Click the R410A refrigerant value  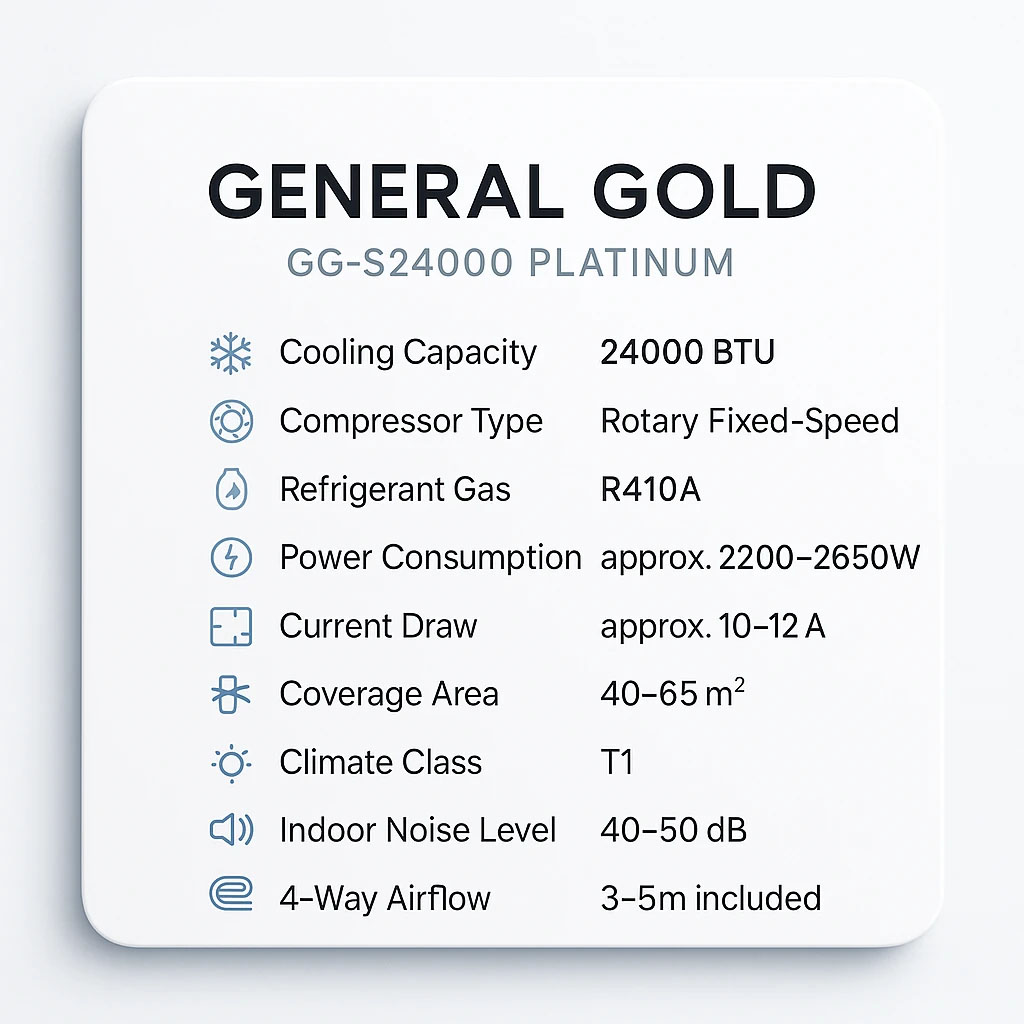click(650, 490)
